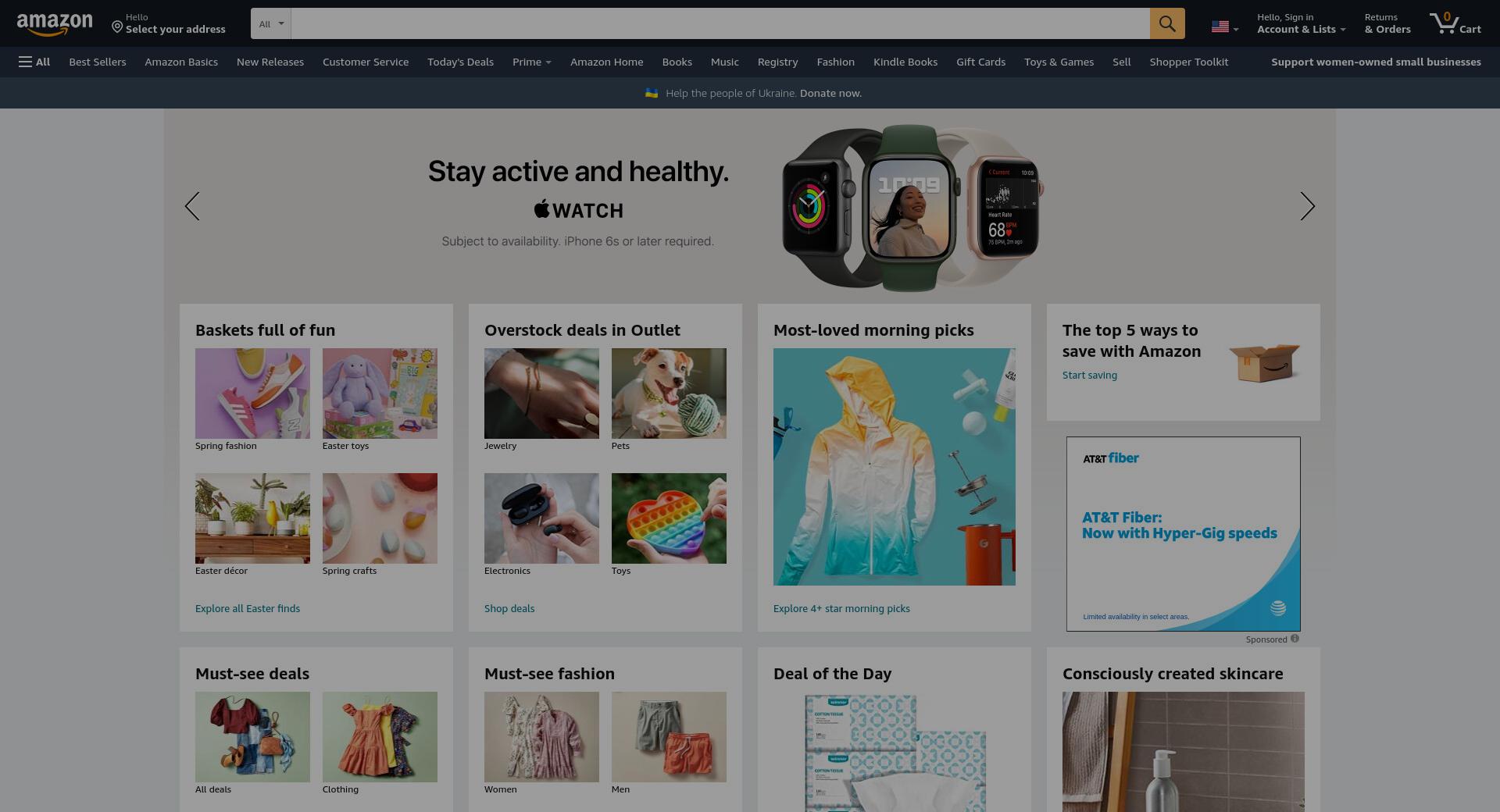The width and height of the screenshot is (1500, 812).
Task: Focus the Amazon search text field
Action: click(x=720, y=23)
